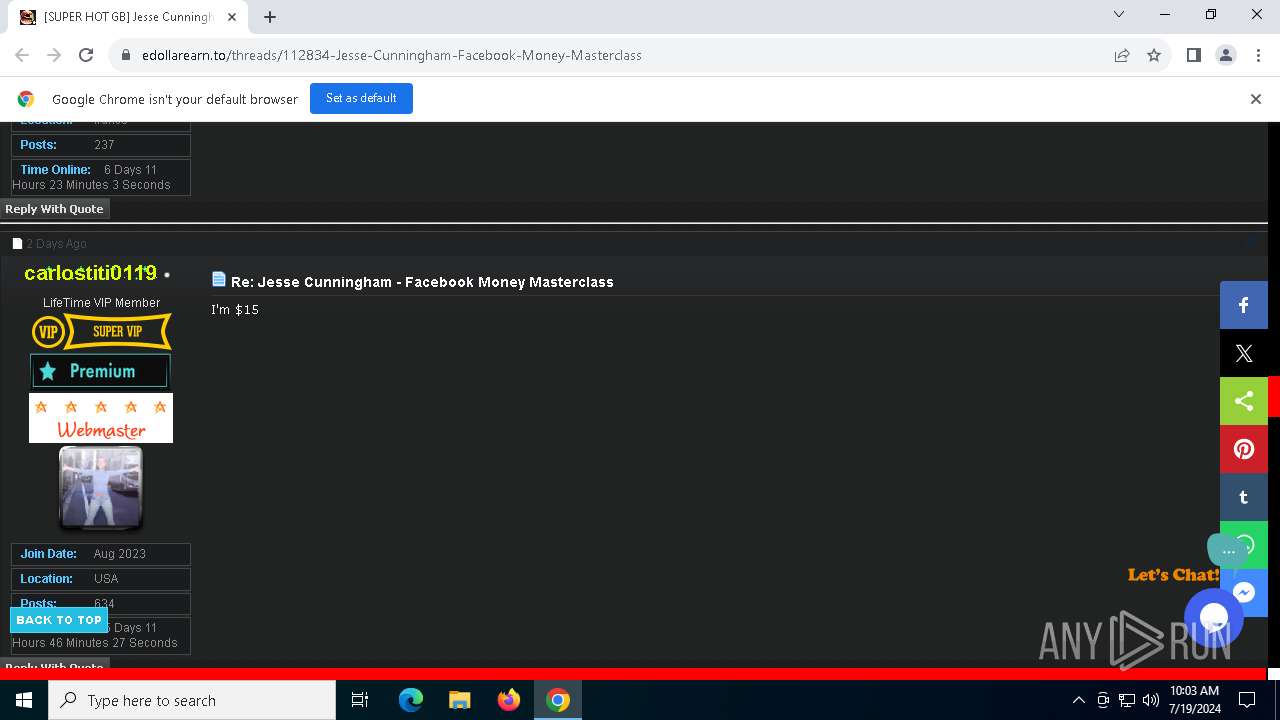This screenshot has width=1280, height=720.
Task: Open the volume control in the tray
Action: [1150, 700]
